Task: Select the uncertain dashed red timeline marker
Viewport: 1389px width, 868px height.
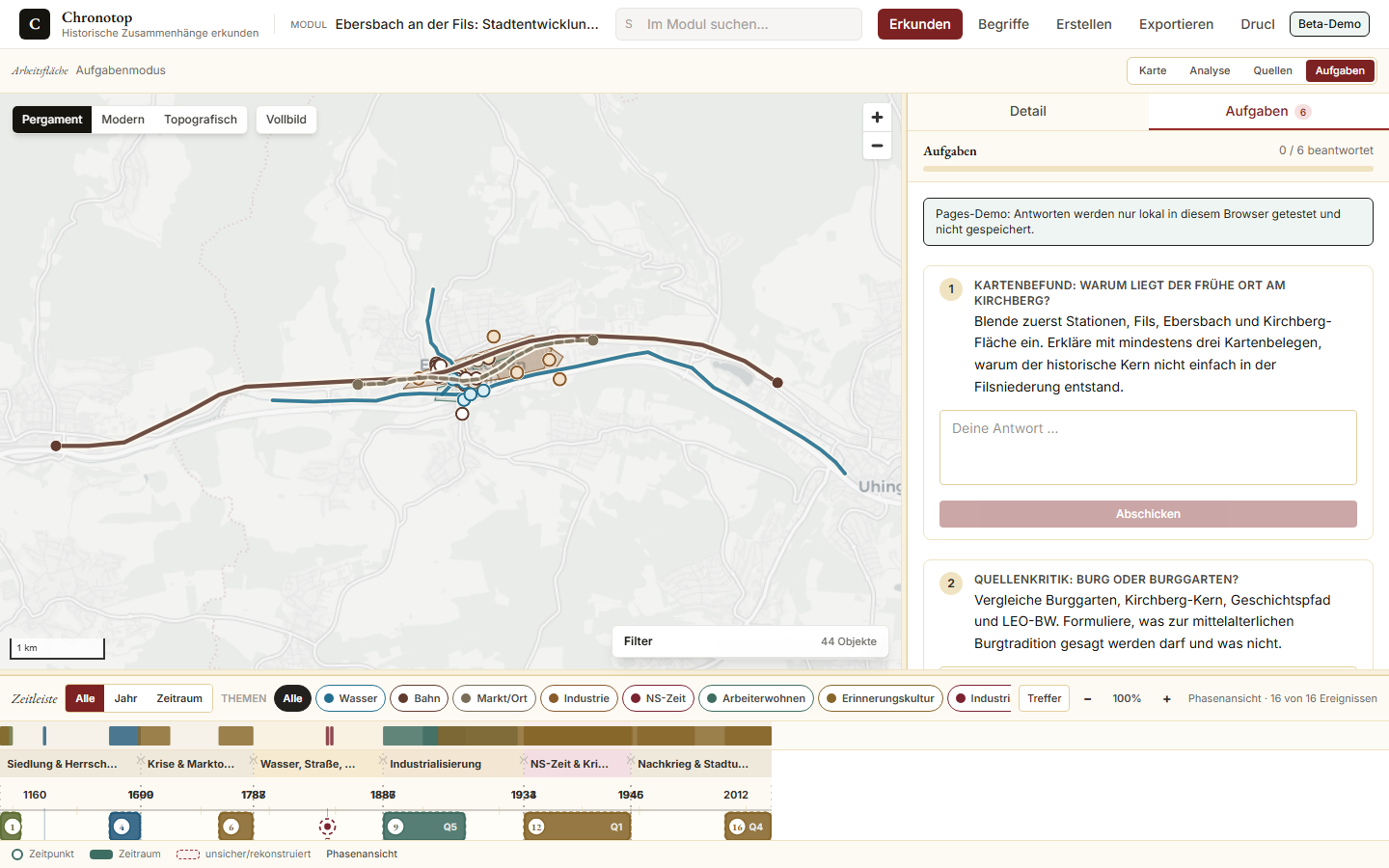Action: point(328,827)
